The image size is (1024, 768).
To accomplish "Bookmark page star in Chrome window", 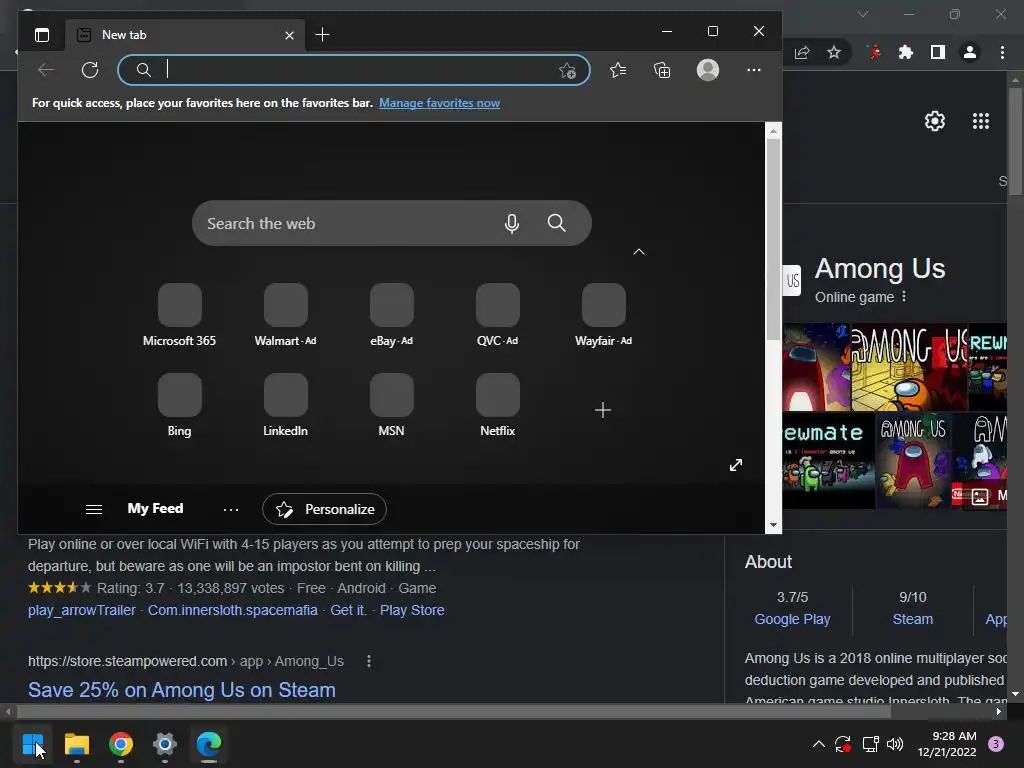I will 834,53.
